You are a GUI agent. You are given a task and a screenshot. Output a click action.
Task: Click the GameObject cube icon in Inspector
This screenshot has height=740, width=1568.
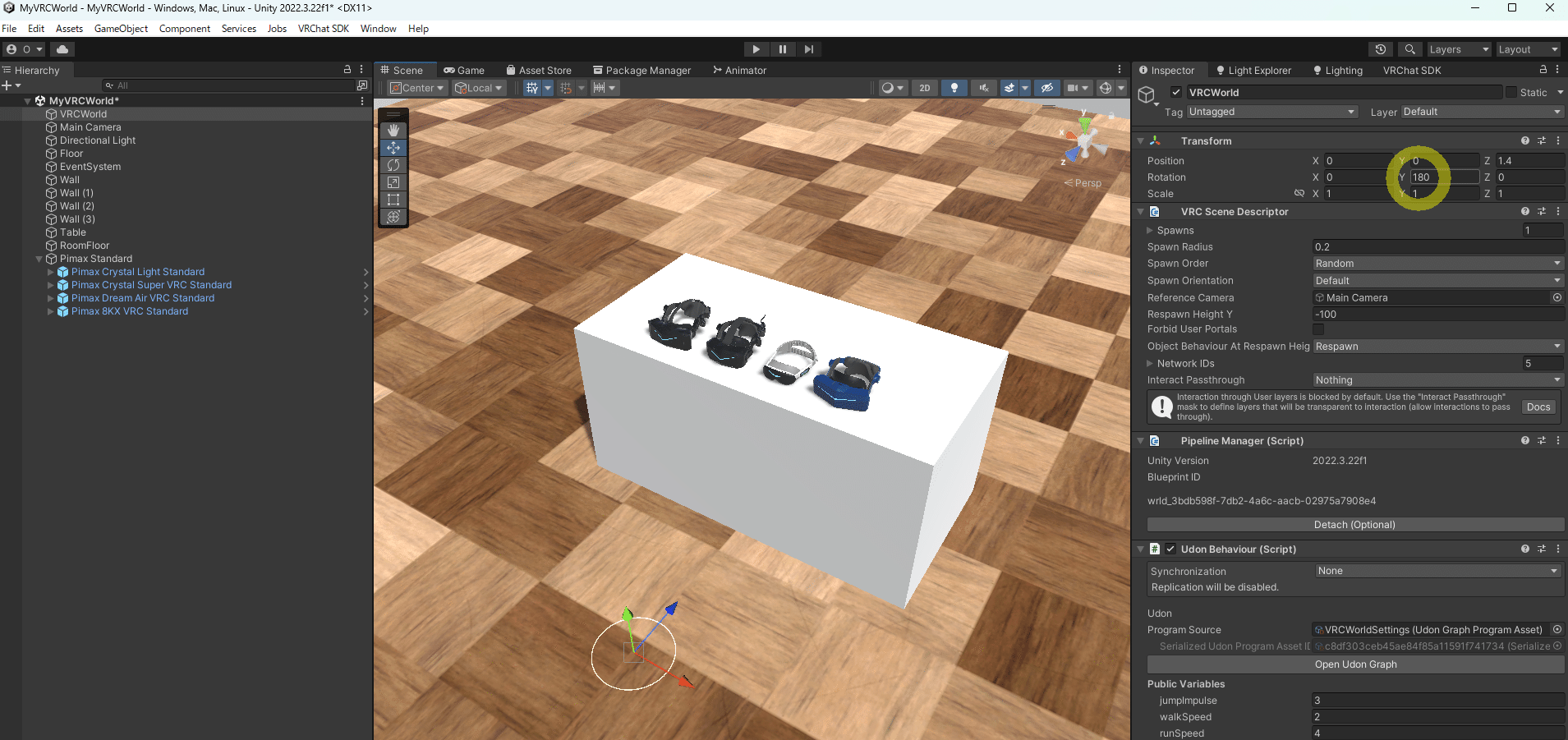(1147, 96)
